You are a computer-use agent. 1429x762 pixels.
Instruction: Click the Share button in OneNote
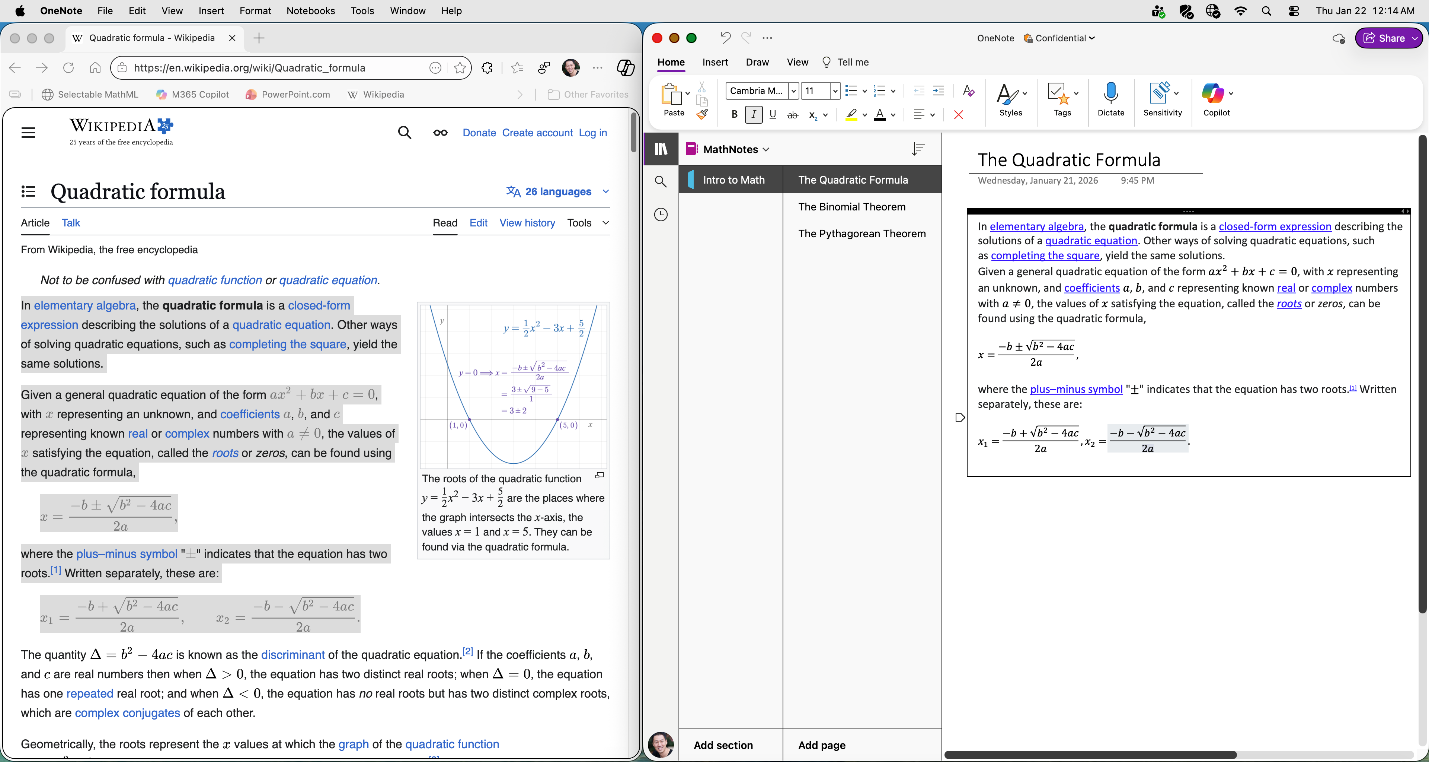(x=1388, y=37)
